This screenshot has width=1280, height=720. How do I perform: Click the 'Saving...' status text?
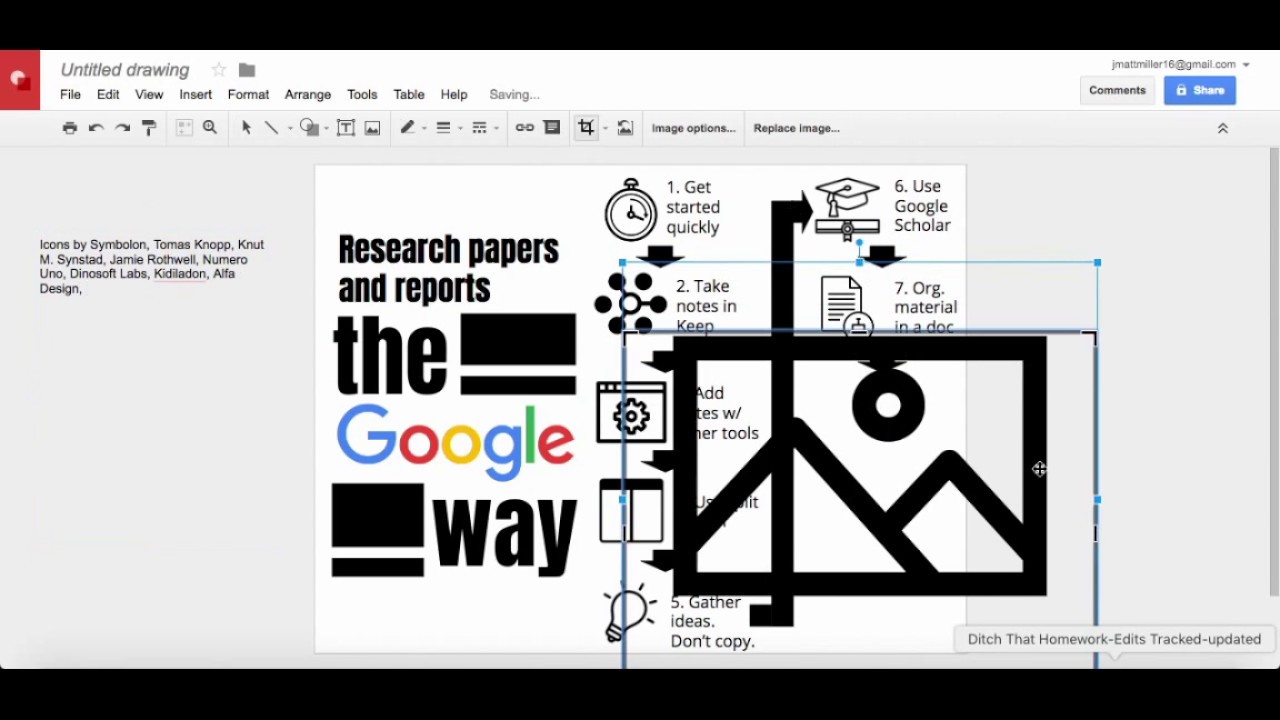point(514,94)
